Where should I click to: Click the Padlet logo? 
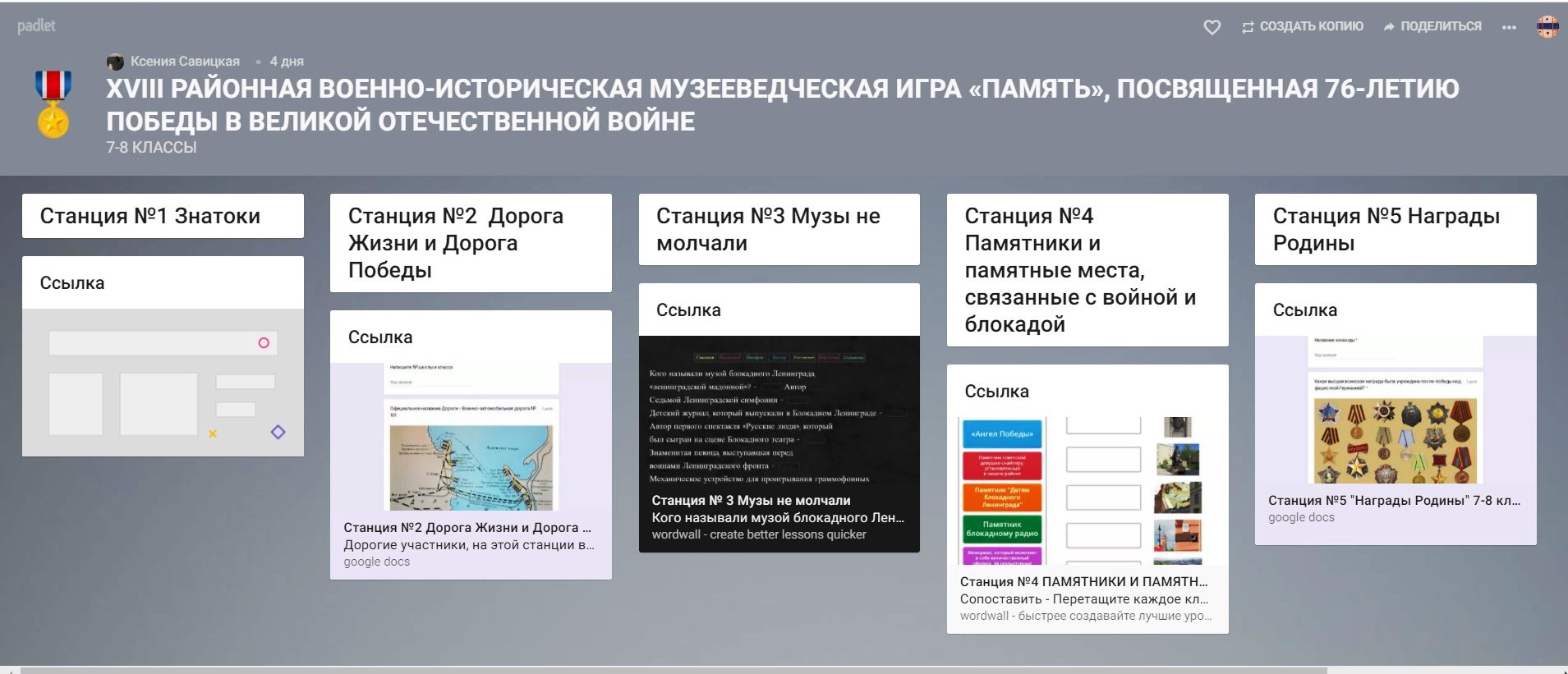36,26
